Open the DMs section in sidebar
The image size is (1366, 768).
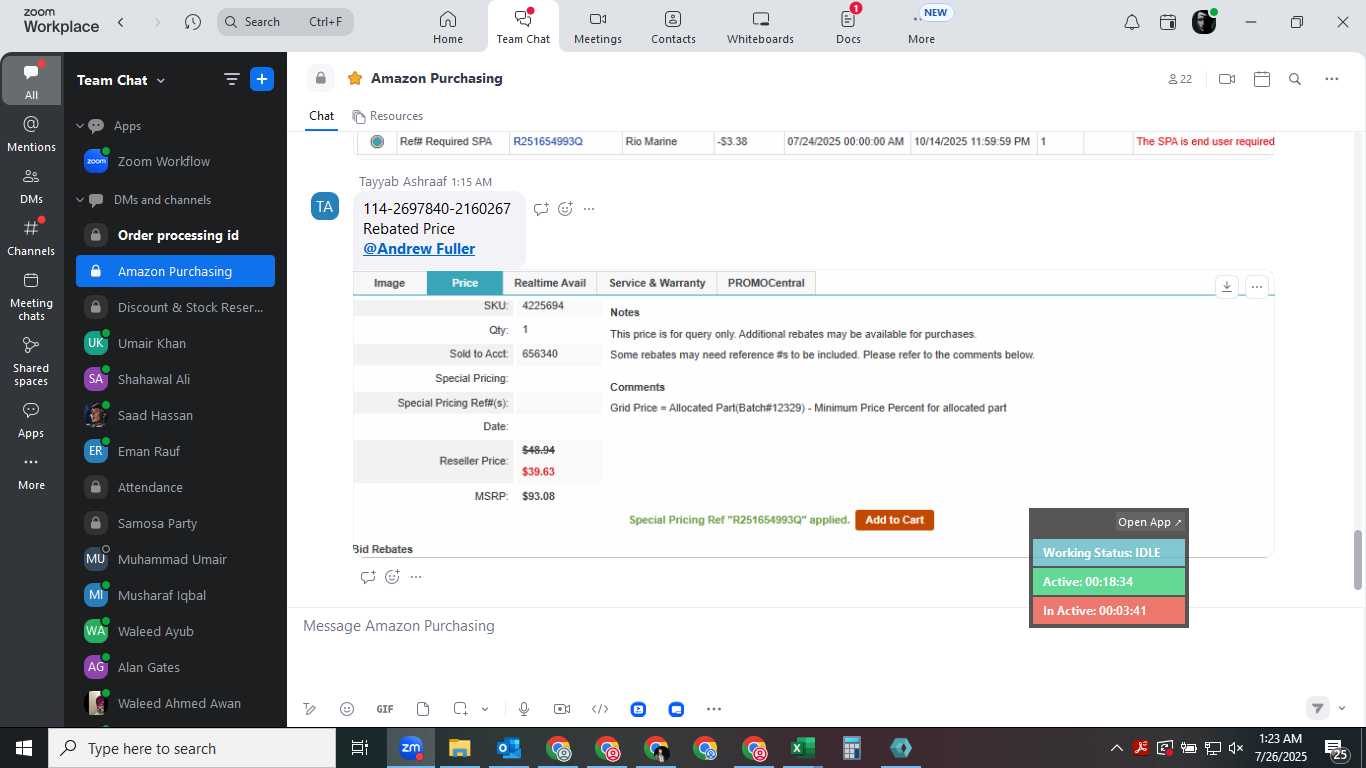coord(31,186)
